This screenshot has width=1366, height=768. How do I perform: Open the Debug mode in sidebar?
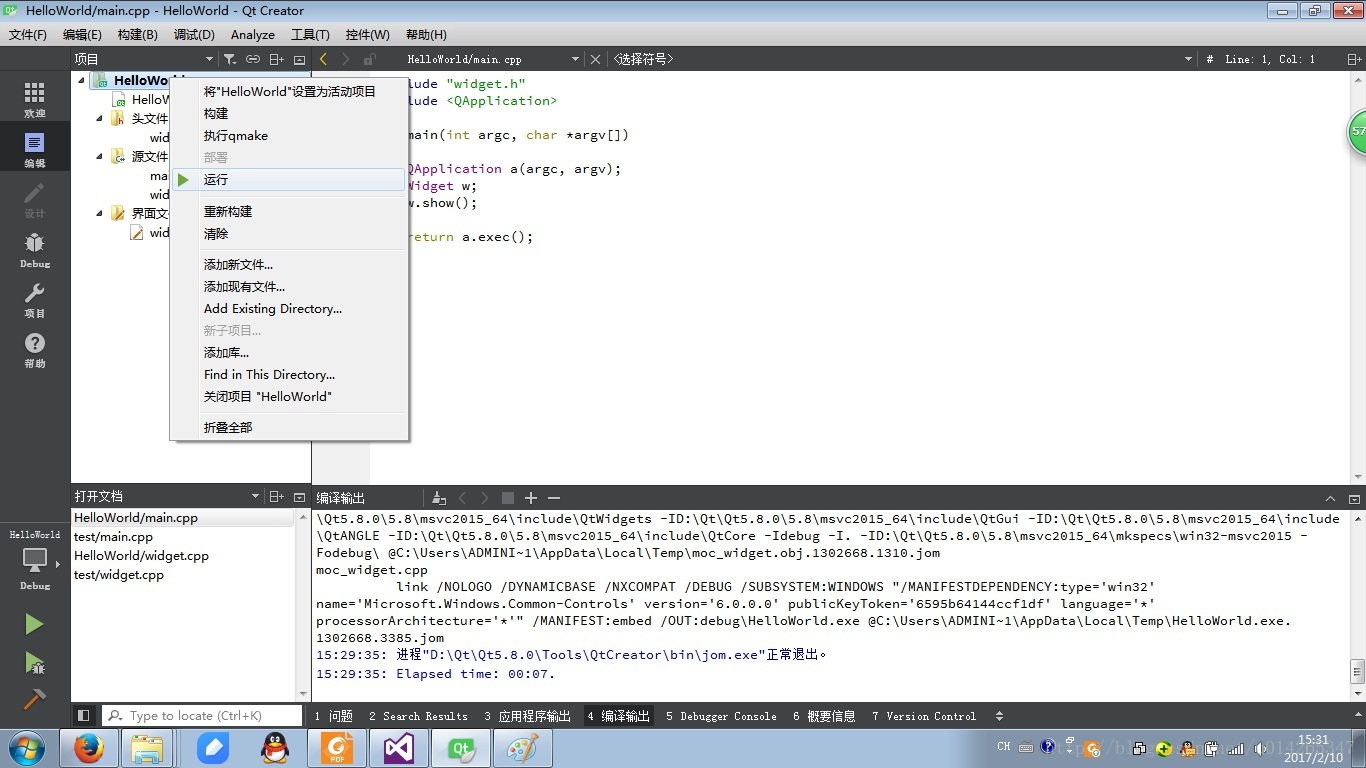(x=35, y=248)
